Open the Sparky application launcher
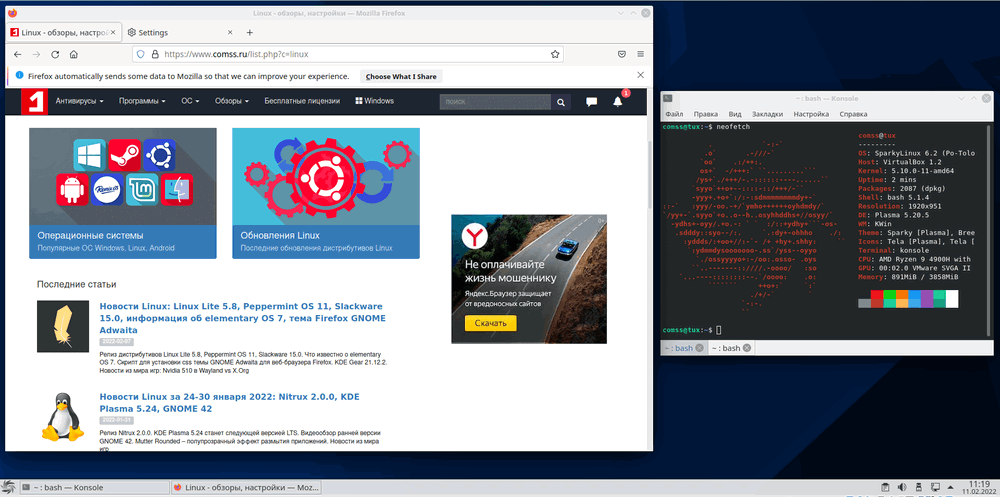The width and height of the screenshot is (1000, 497). point(9,487)
